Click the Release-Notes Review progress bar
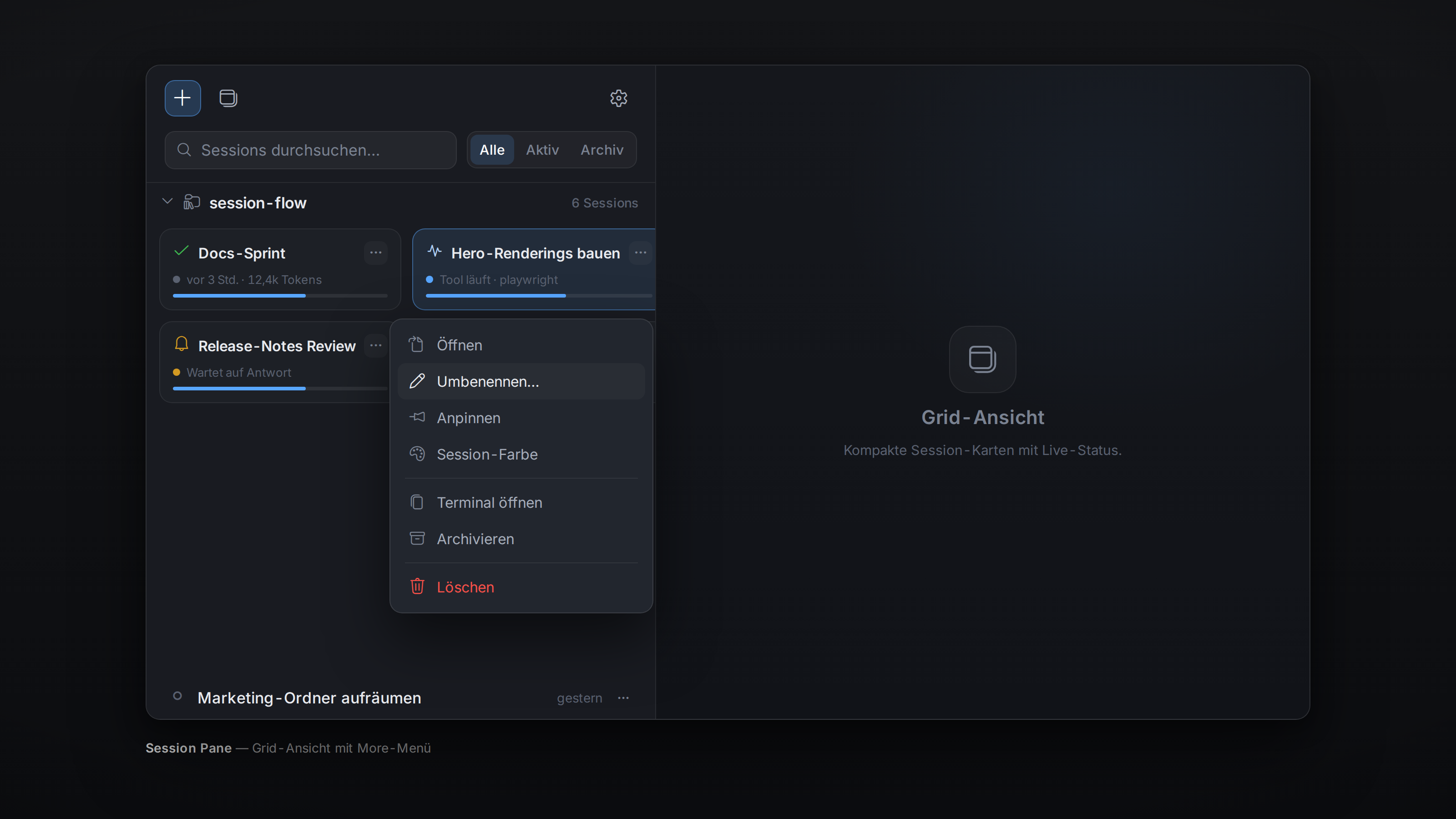1456x819 pixels. pyautogui.click(x=280, y=388)
